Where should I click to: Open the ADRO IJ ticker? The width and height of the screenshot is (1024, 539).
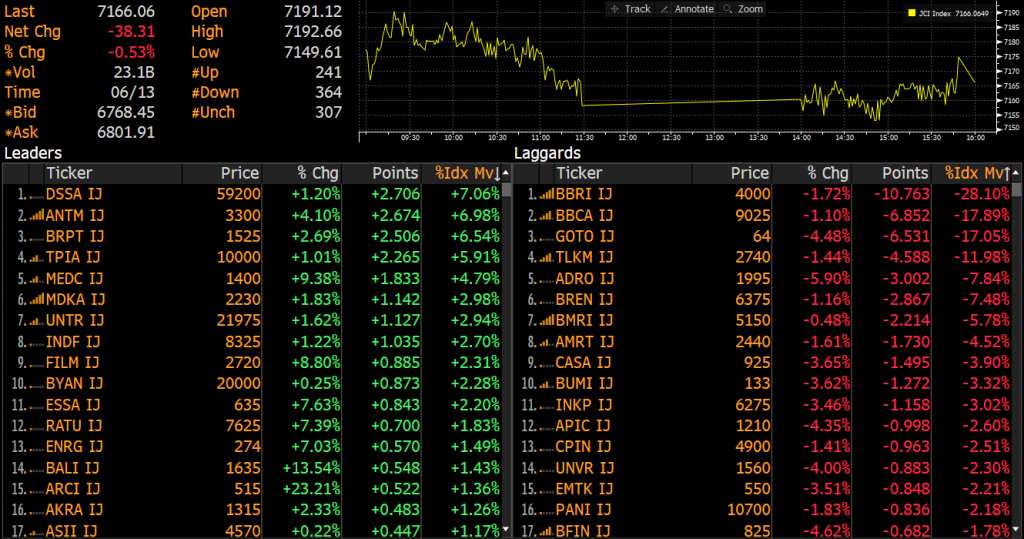pyautogui.click(x=584, y=278)
